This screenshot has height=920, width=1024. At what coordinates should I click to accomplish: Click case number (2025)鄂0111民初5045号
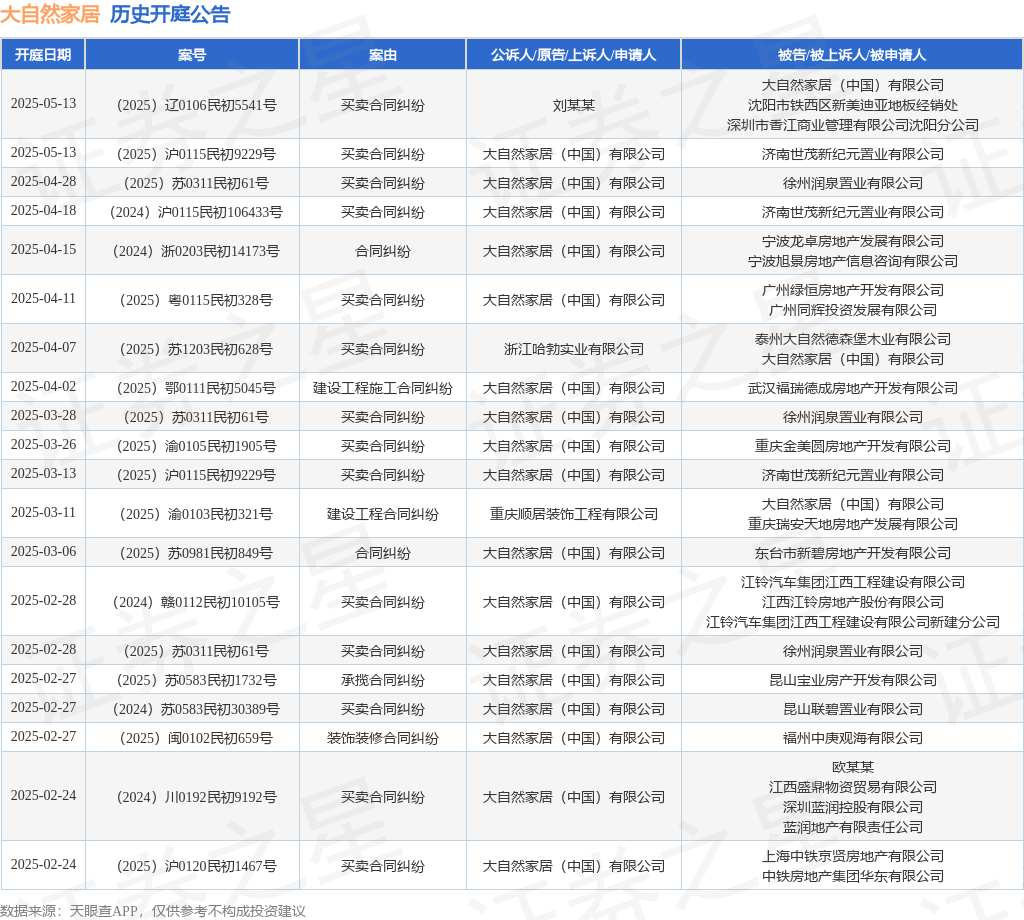196,389
